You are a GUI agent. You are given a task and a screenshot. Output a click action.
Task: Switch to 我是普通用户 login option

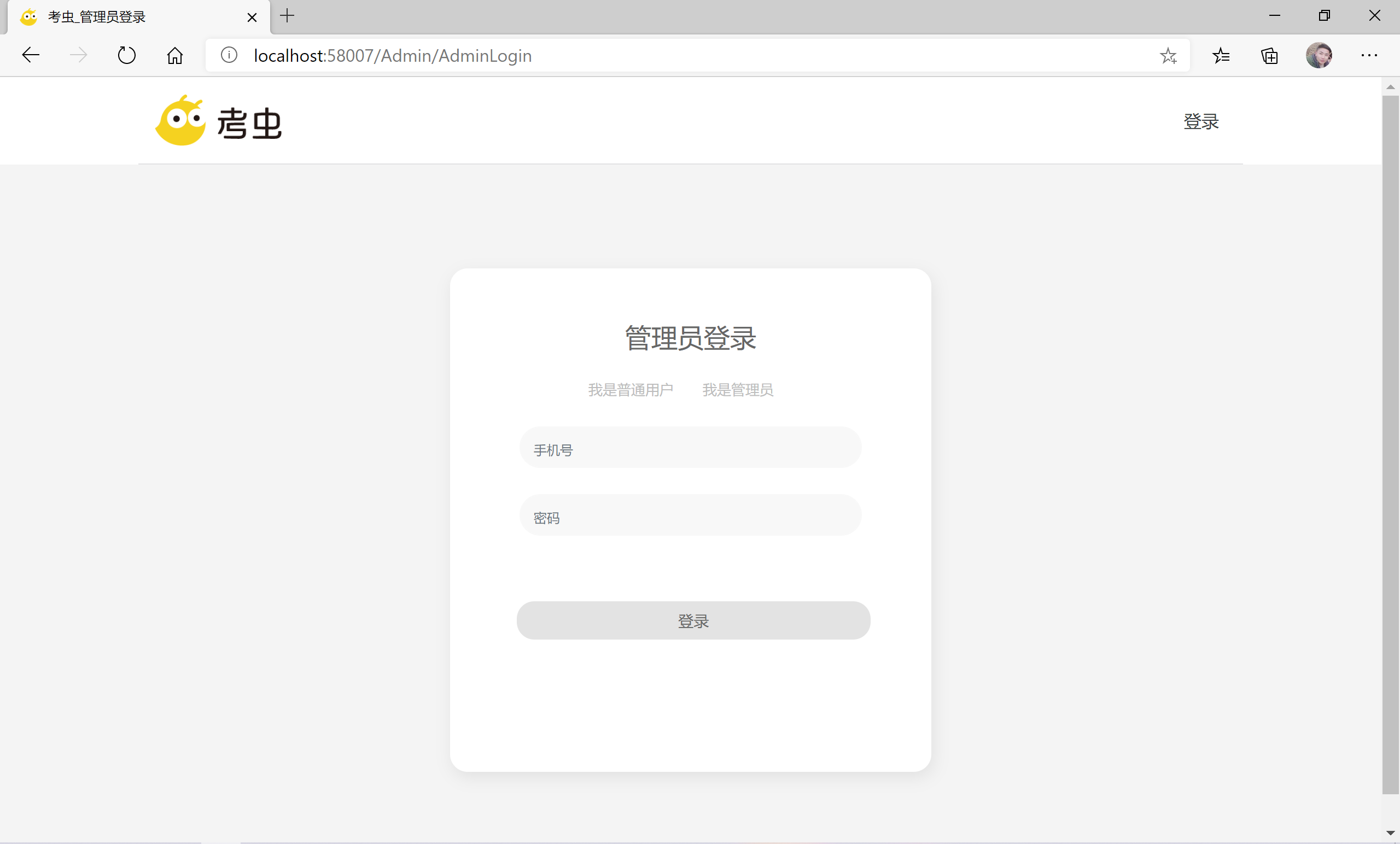(630, 390)
